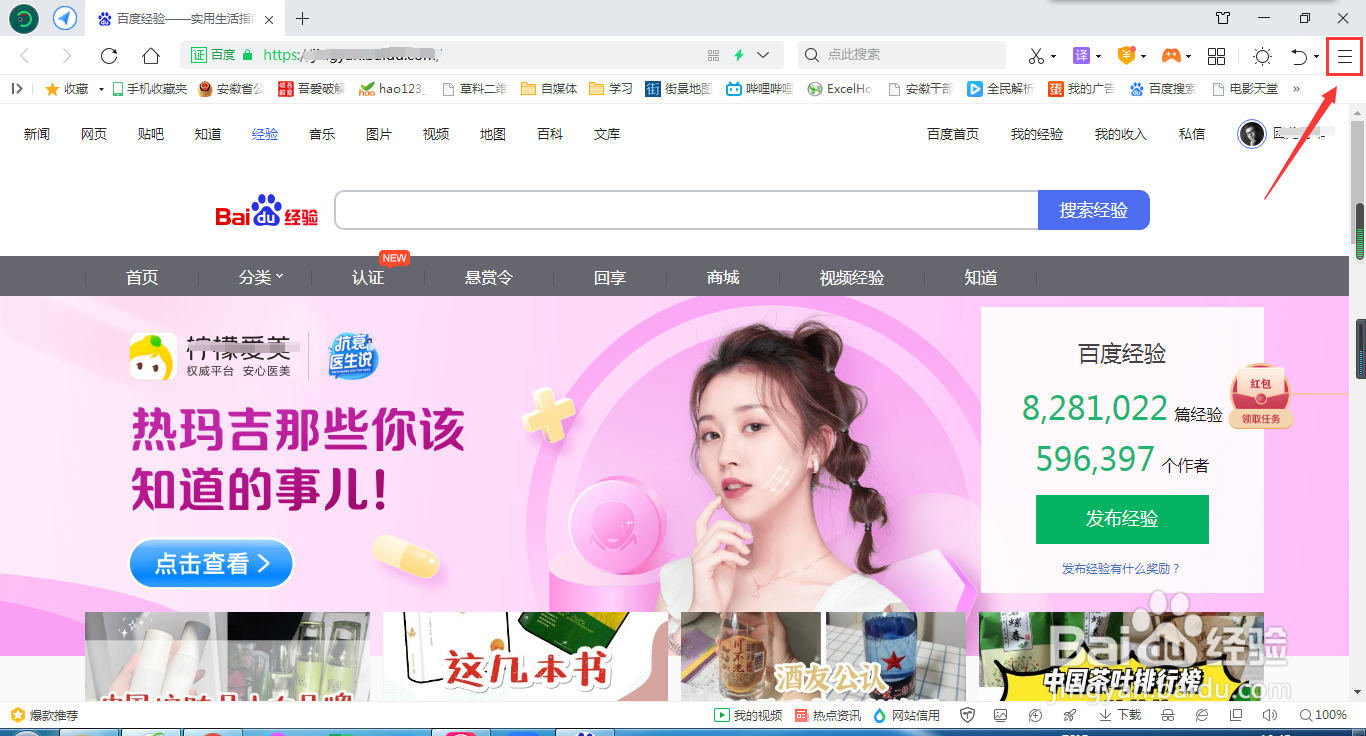Open the 视频经验 navigation tab

coord(852,277)
